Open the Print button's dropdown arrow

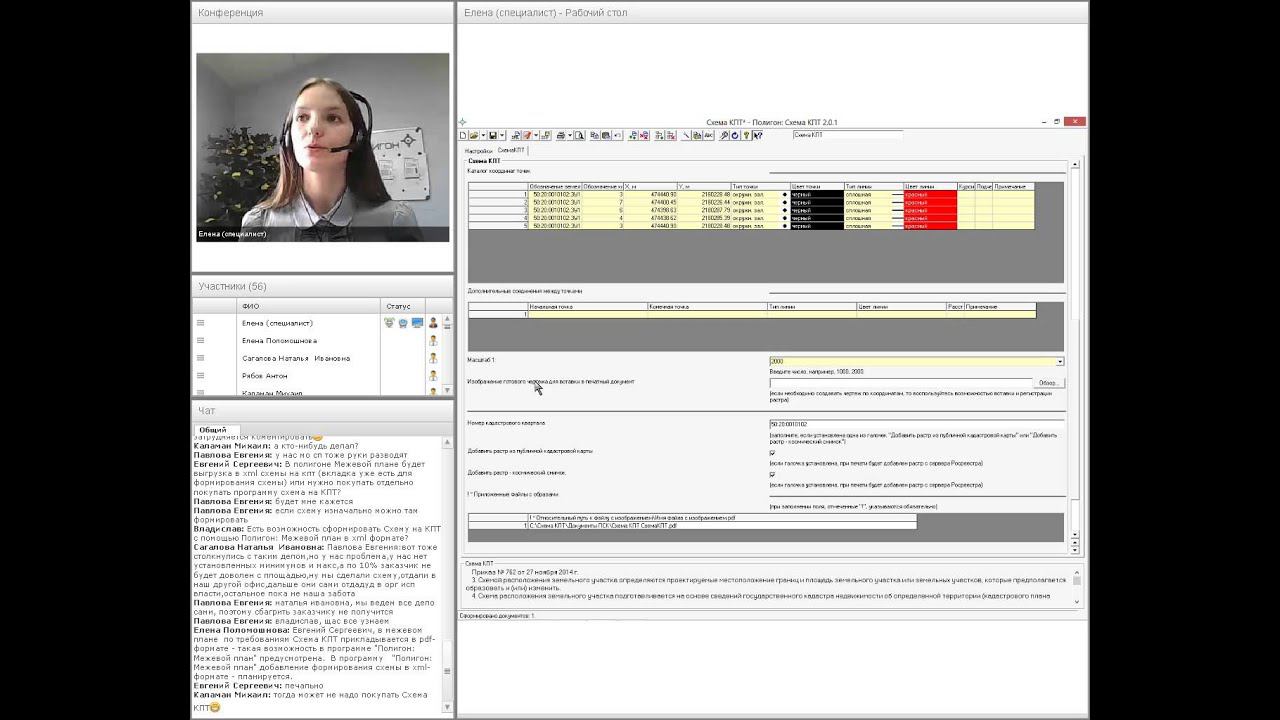pos(569,135)
